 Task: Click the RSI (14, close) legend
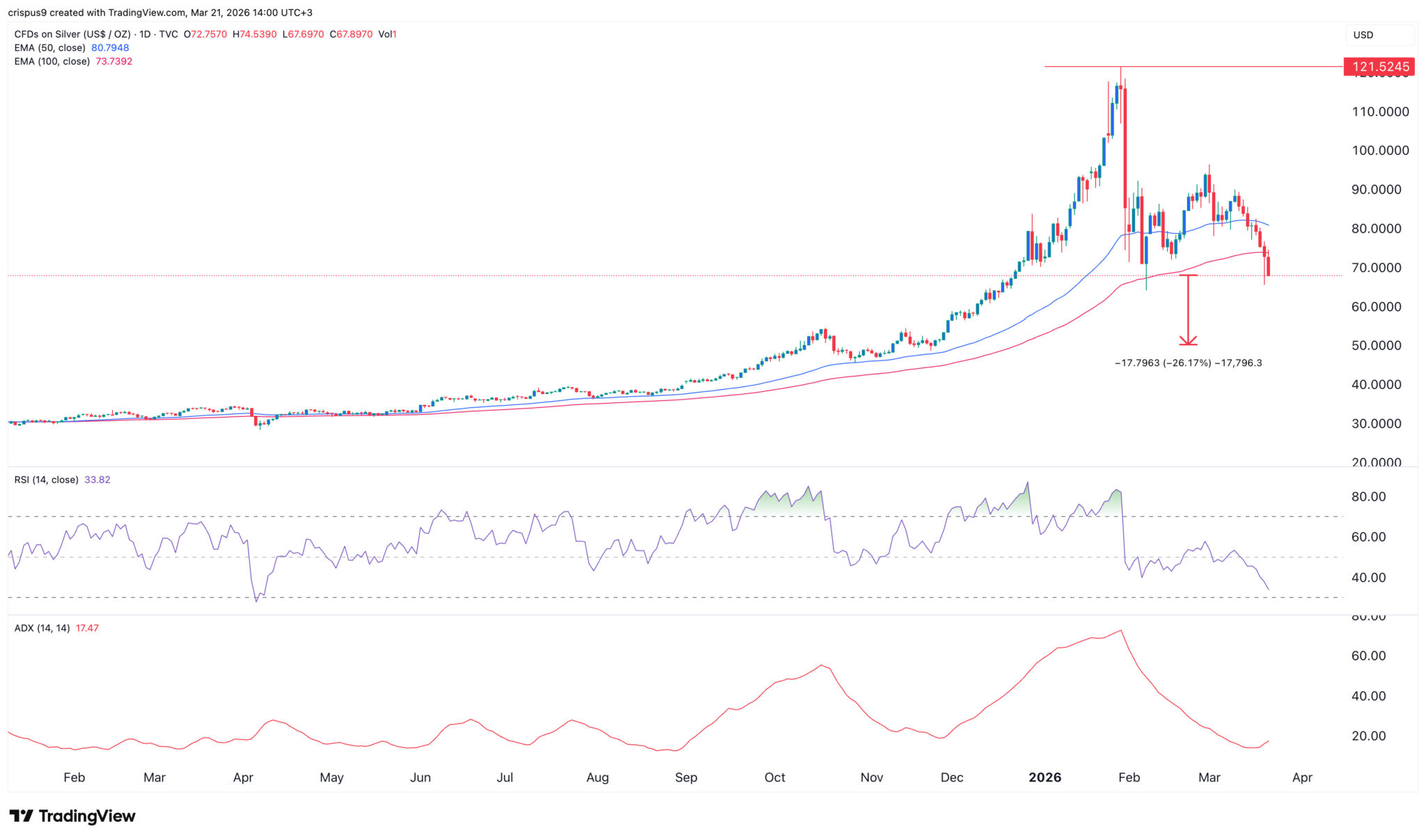(46, 480)
